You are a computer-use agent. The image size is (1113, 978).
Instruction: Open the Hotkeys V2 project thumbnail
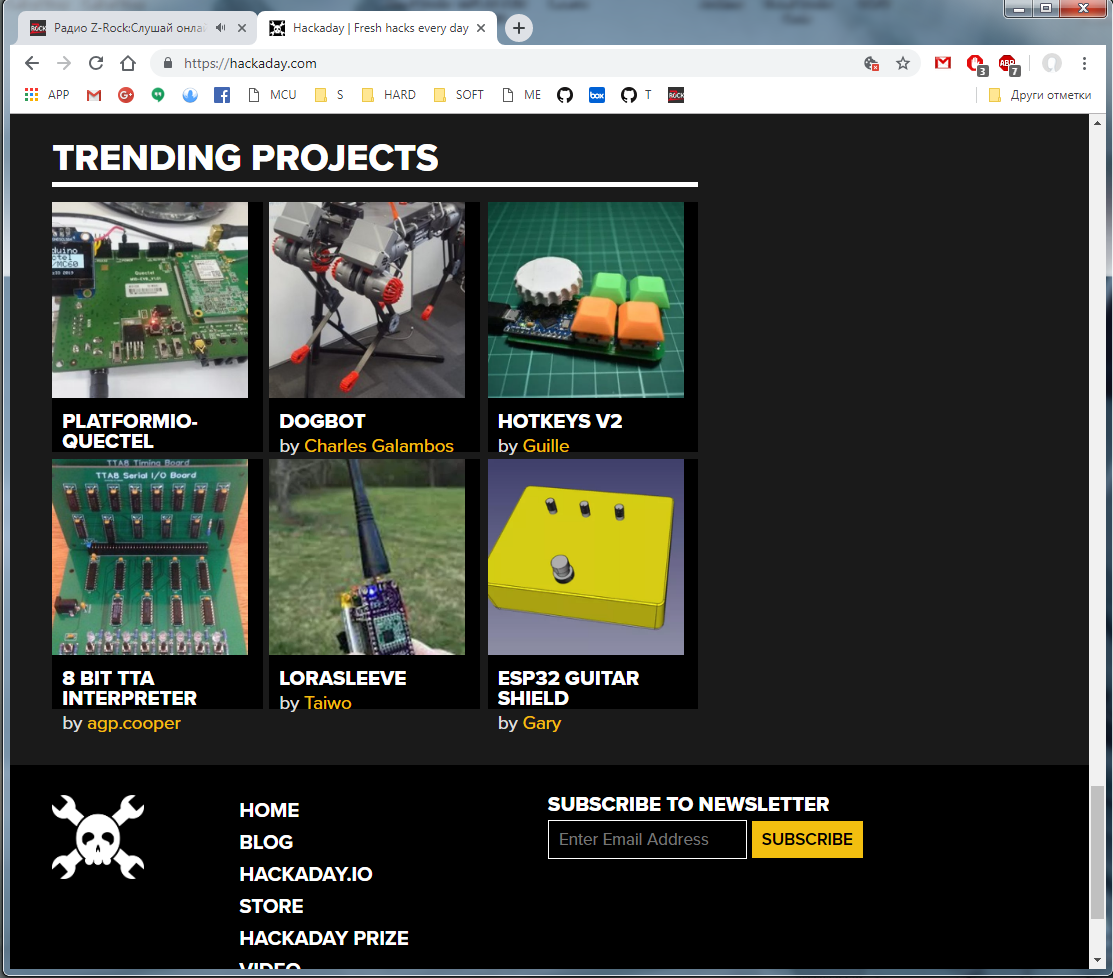tap(586, 300)
